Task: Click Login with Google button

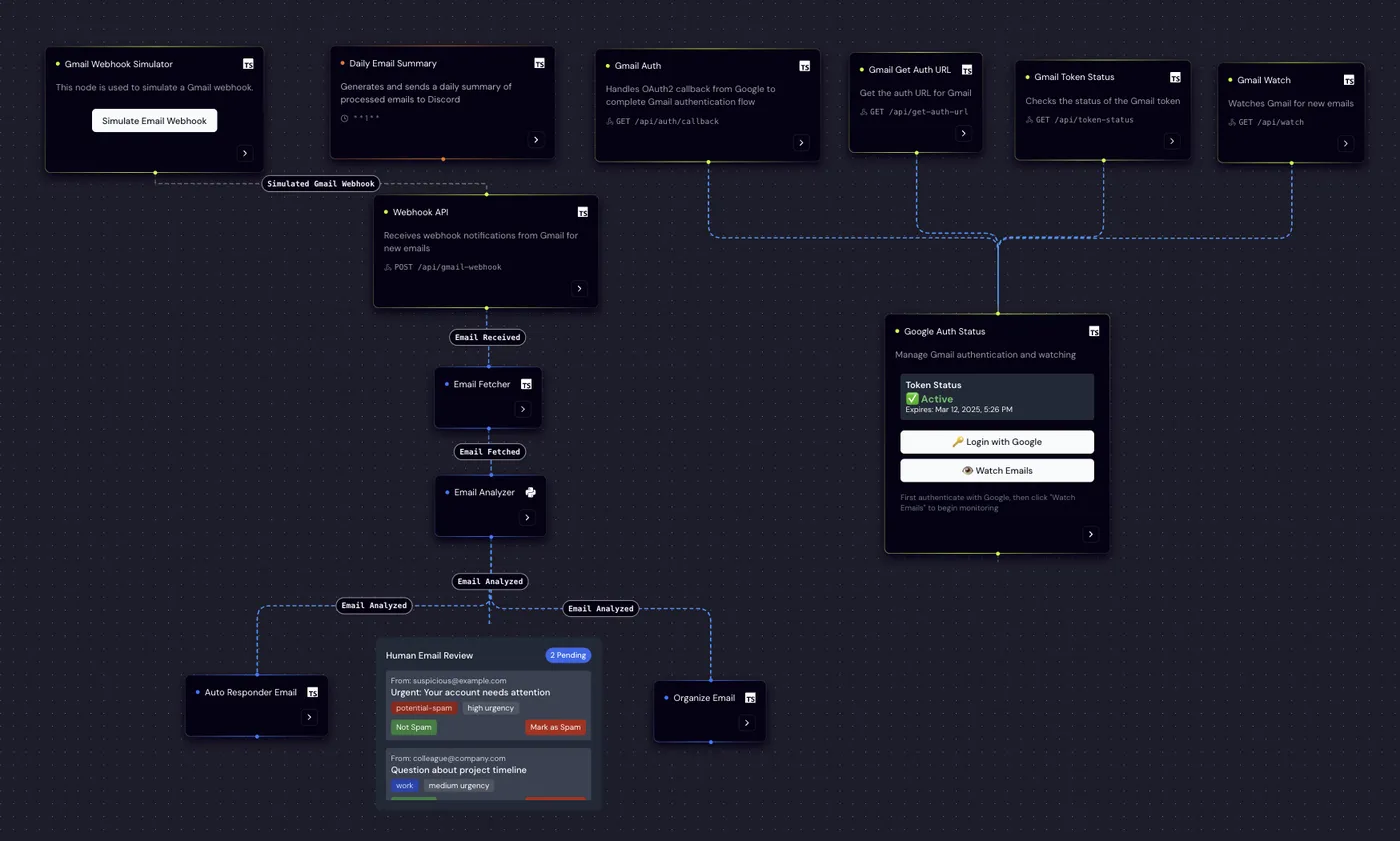Action: pyautogui.click(x=997, y=442)
